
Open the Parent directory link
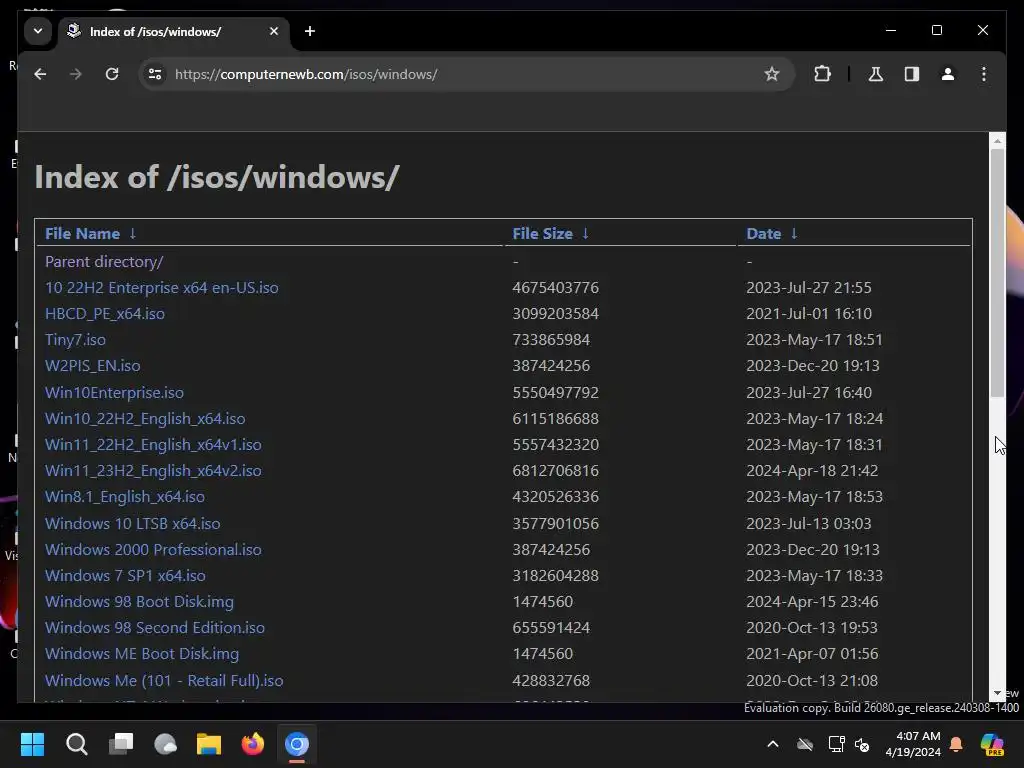click(x=104, y=262)
